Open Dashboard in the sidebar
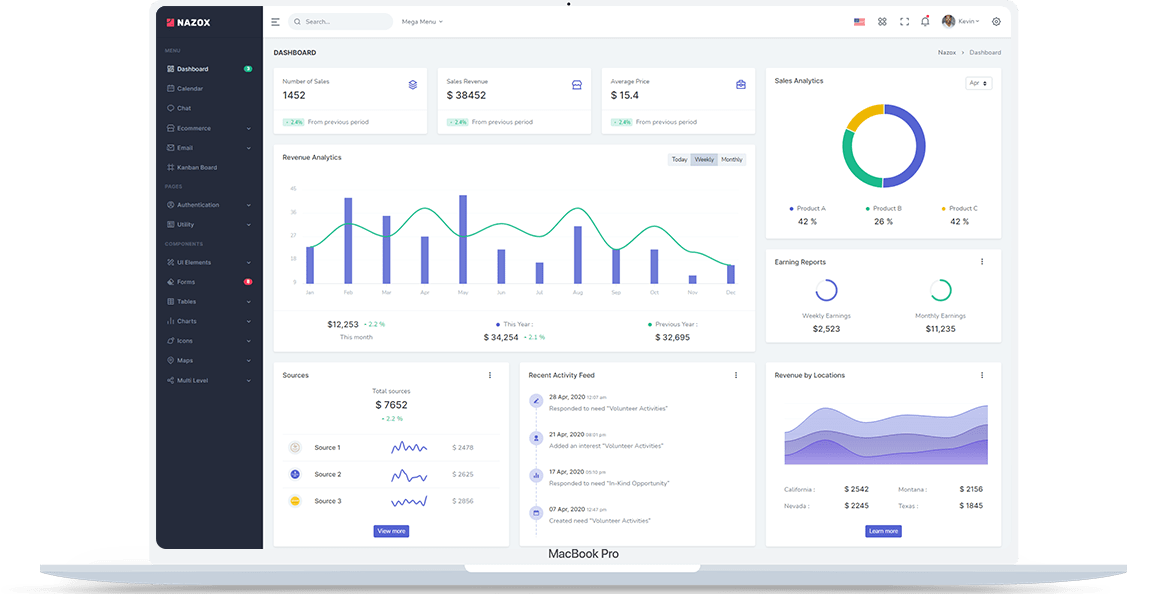Image resolution: width=1175 pixels, height=594 pixels. 209,69
